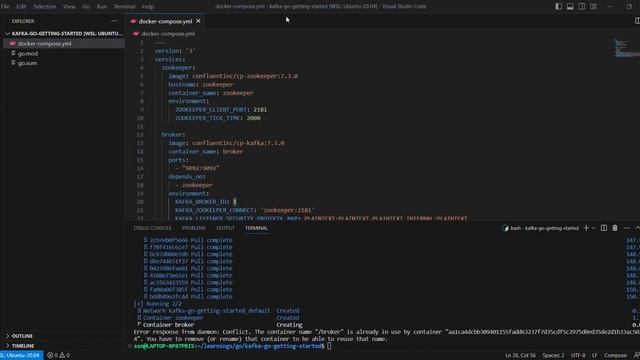Select the docker-compose.yml editor tab
640x360 pixels.
(x=165, y=21)
